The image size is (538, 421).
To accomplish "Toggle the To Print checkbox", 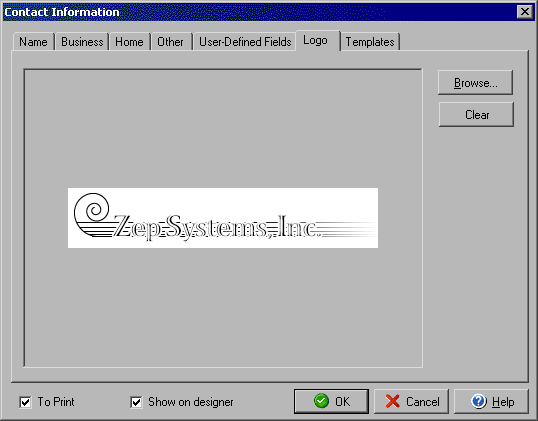I will [26, 402].
